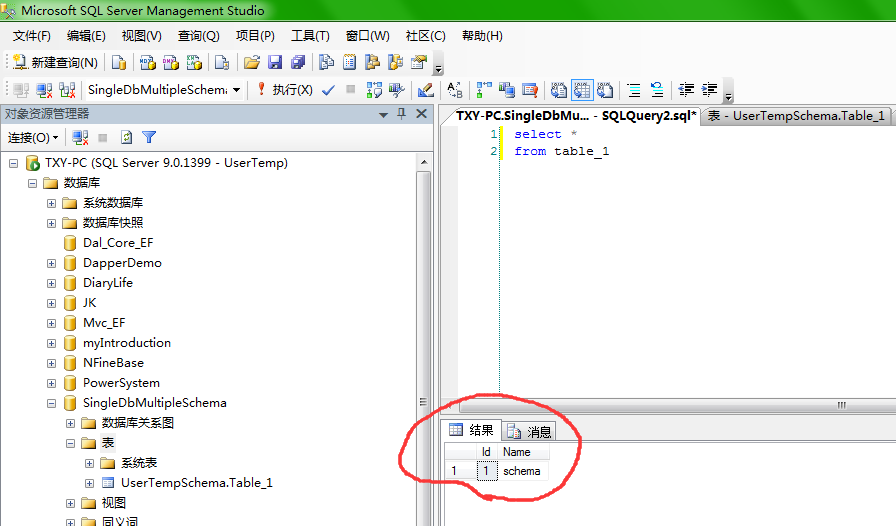Open a new Database Engine Query

tap(119, 62)
